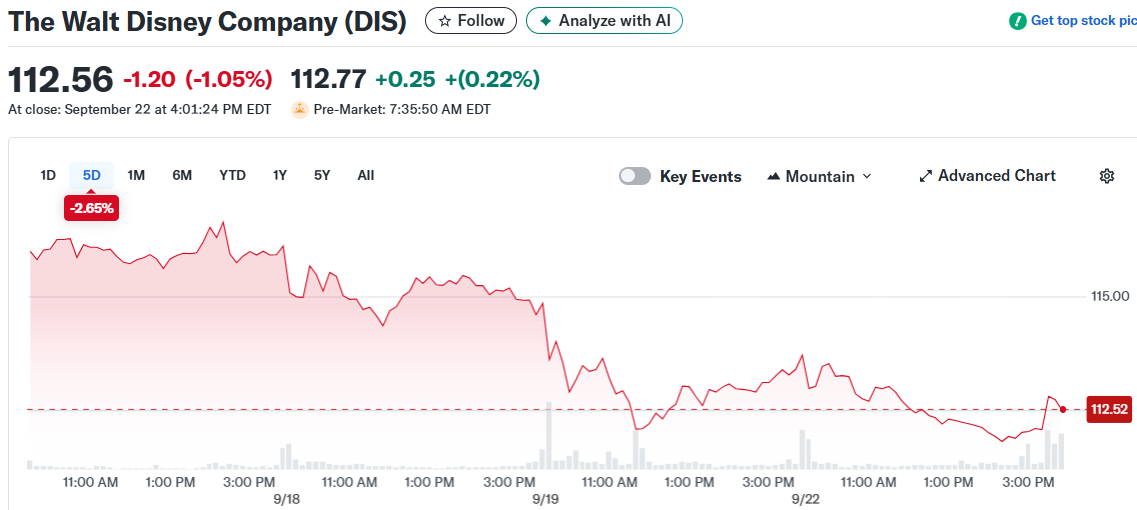Select the All time range
This screenshot has height=510, width=1137.
click(366, 176)
